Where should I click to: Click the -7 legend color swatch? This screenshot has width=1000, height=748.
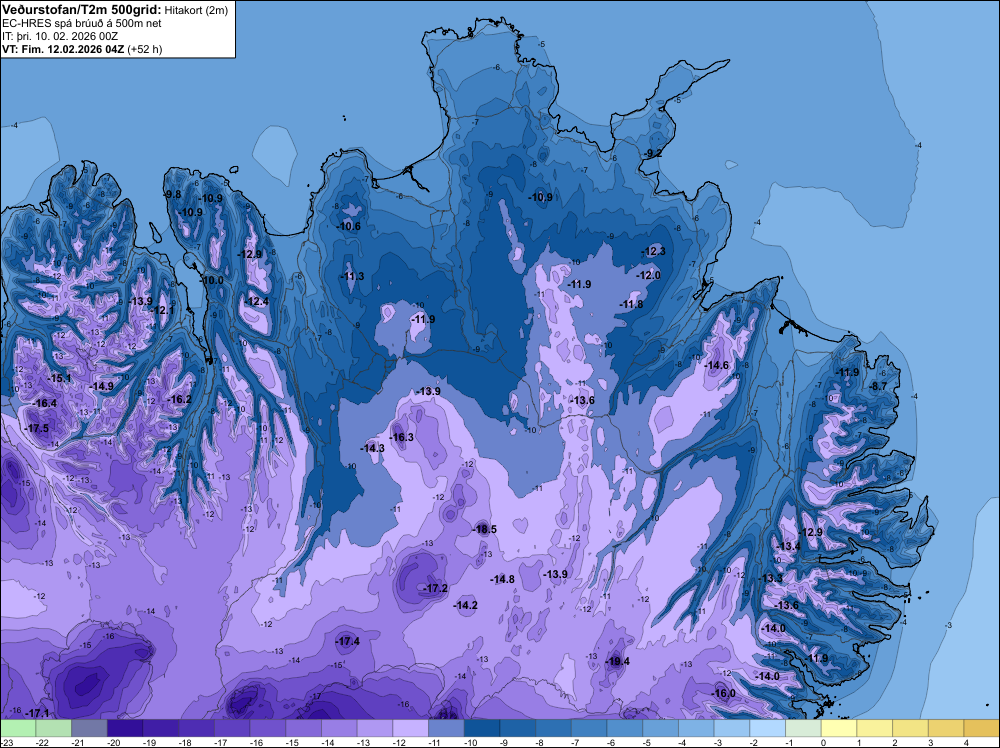click(589, 728)
